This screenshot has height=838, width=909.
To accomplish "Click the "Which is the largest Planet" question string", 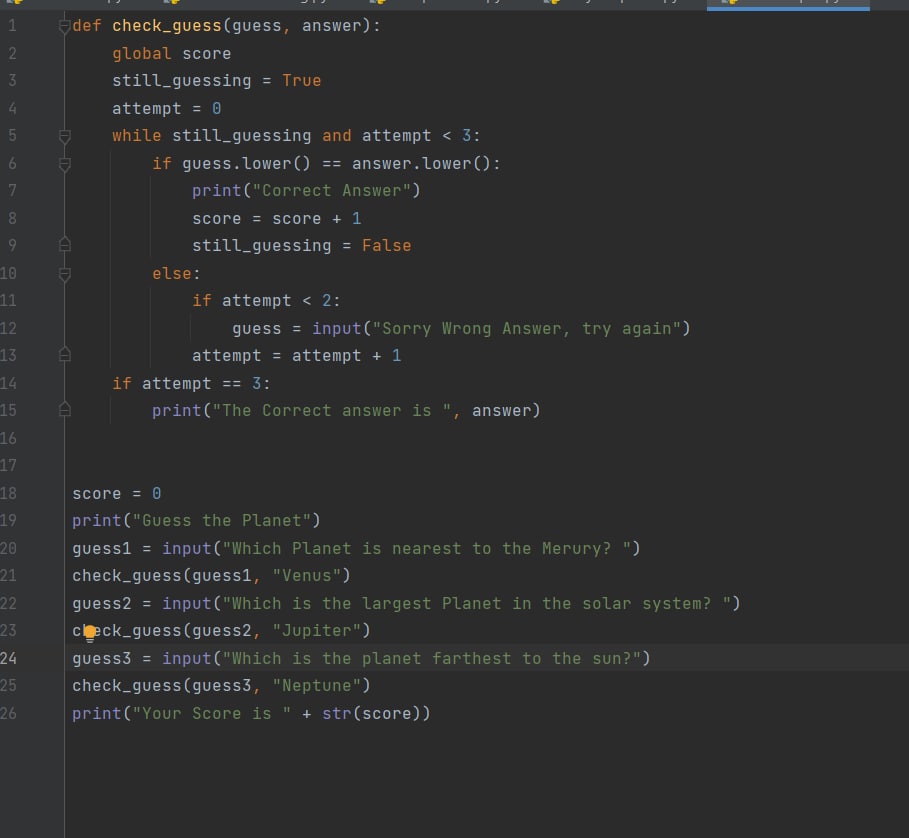I will (x=477, y=603).
